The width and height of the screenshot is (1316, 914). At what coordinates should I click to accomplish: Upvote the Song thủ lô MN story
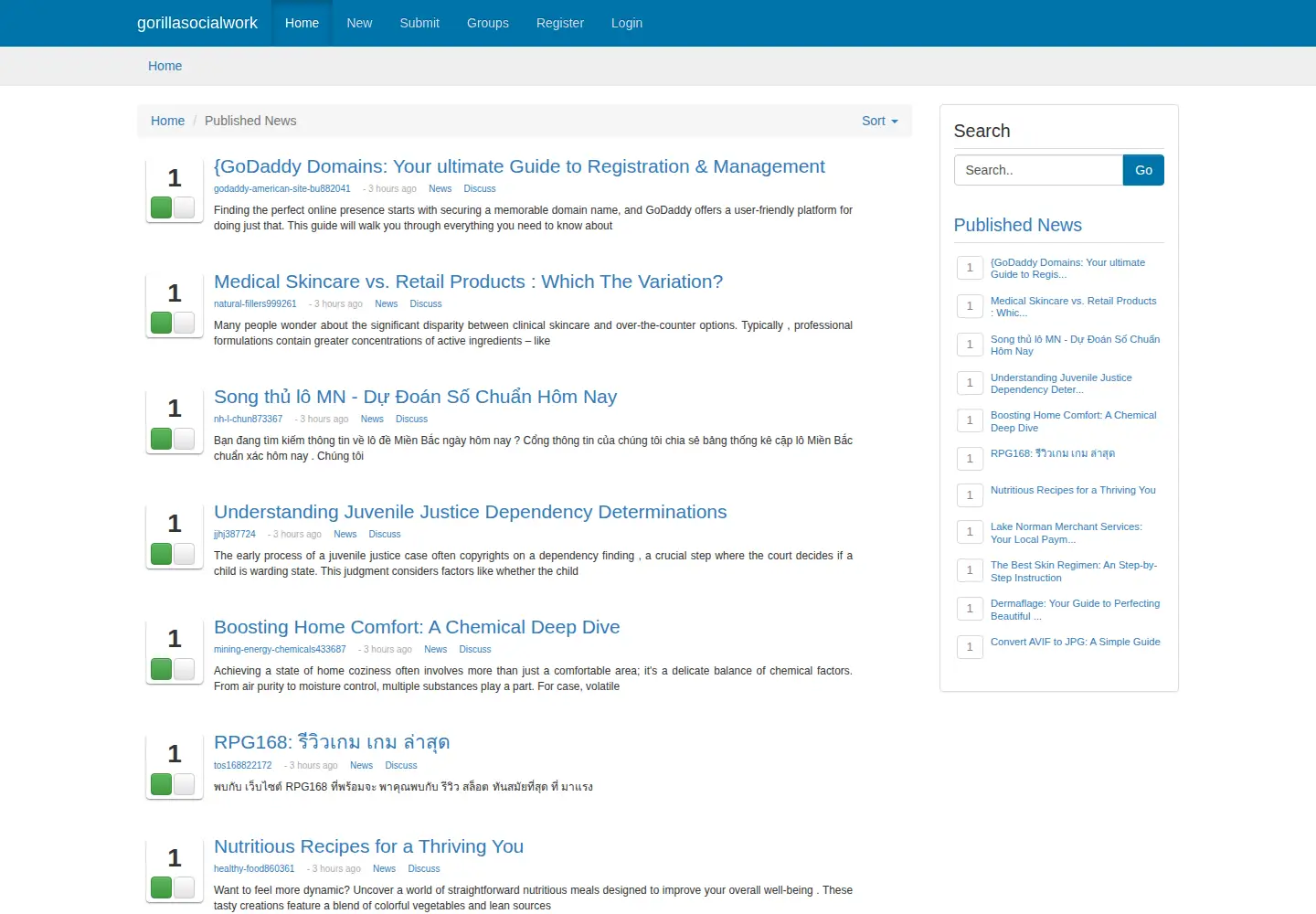(x=162, y=439)
